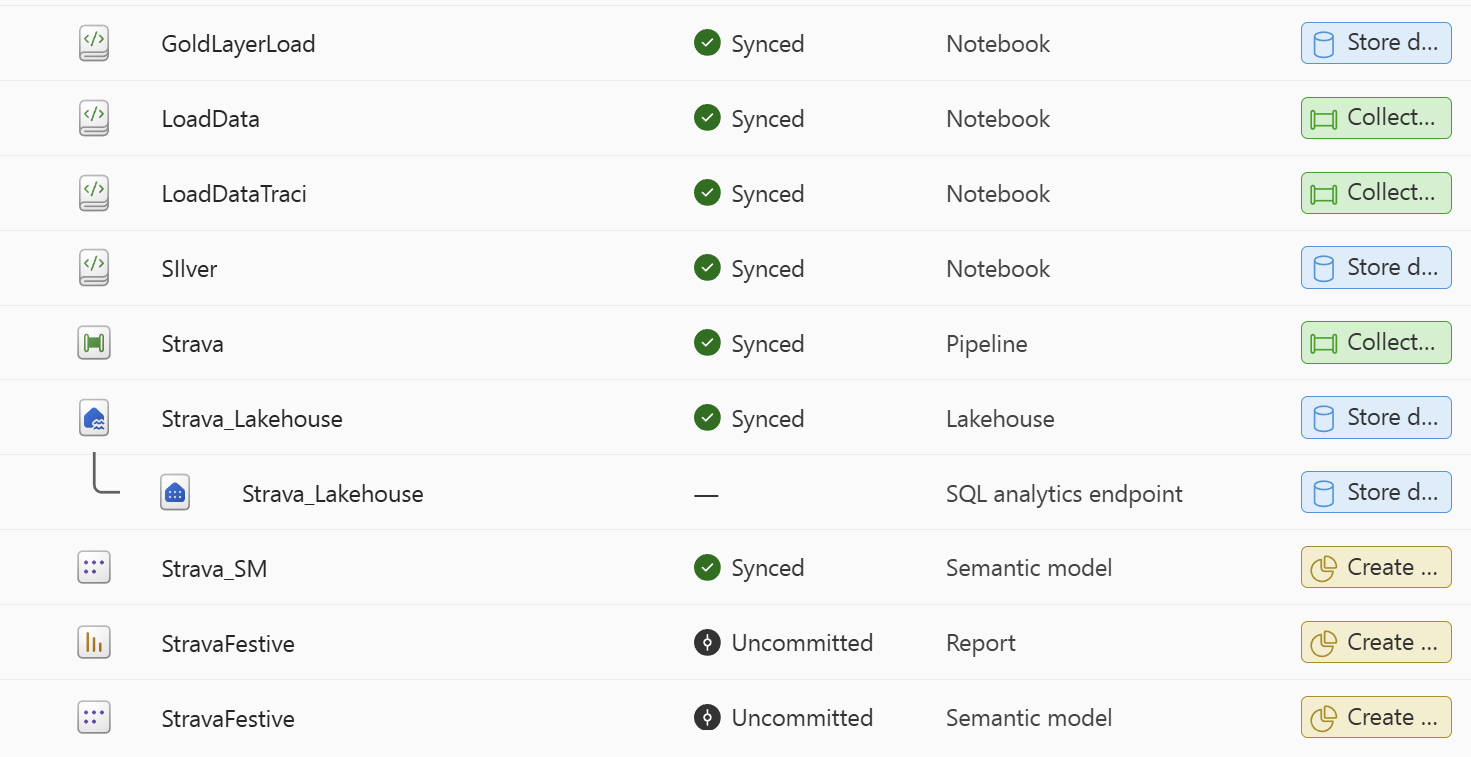Click Create tag on Strava_SM row
Screen dimensions: 1471x757
(x=1376, y=568)
